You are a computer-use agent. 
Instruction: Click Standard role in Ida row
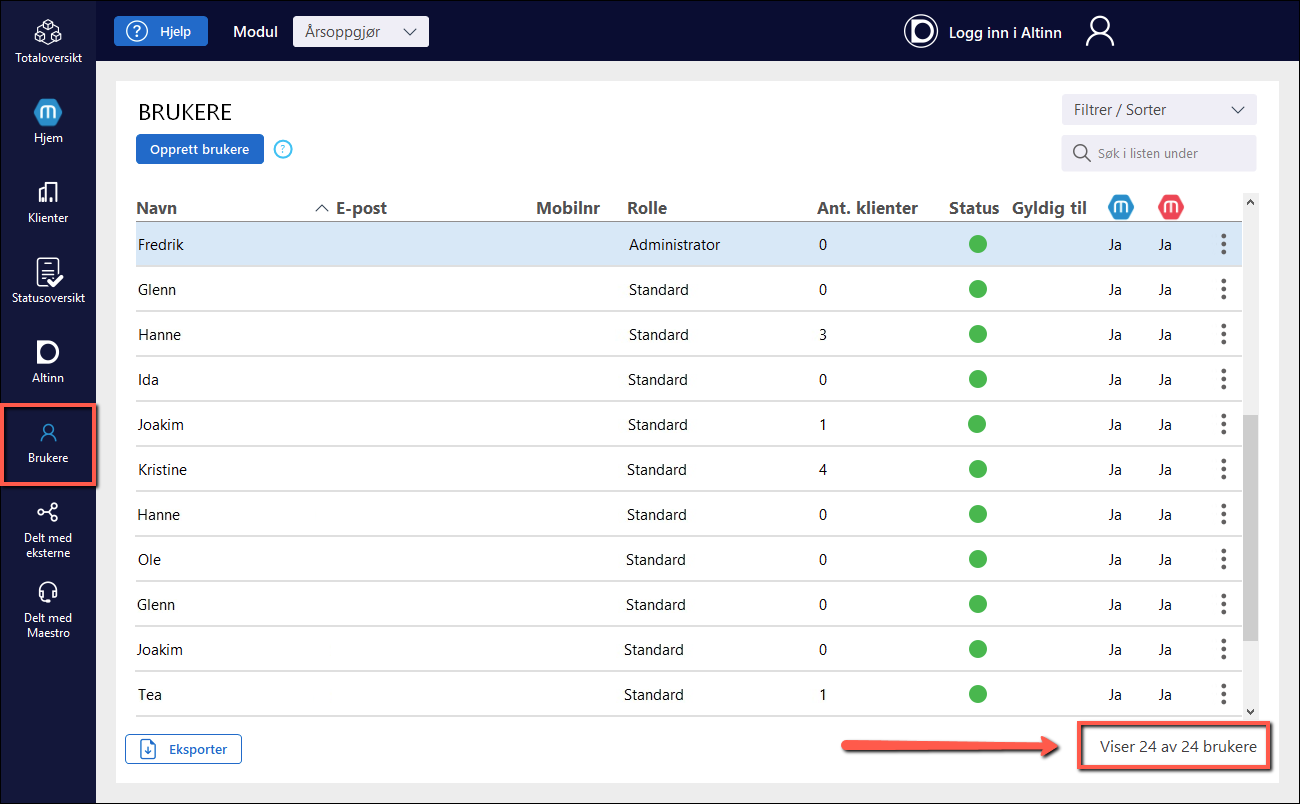(x=657, y=380)
